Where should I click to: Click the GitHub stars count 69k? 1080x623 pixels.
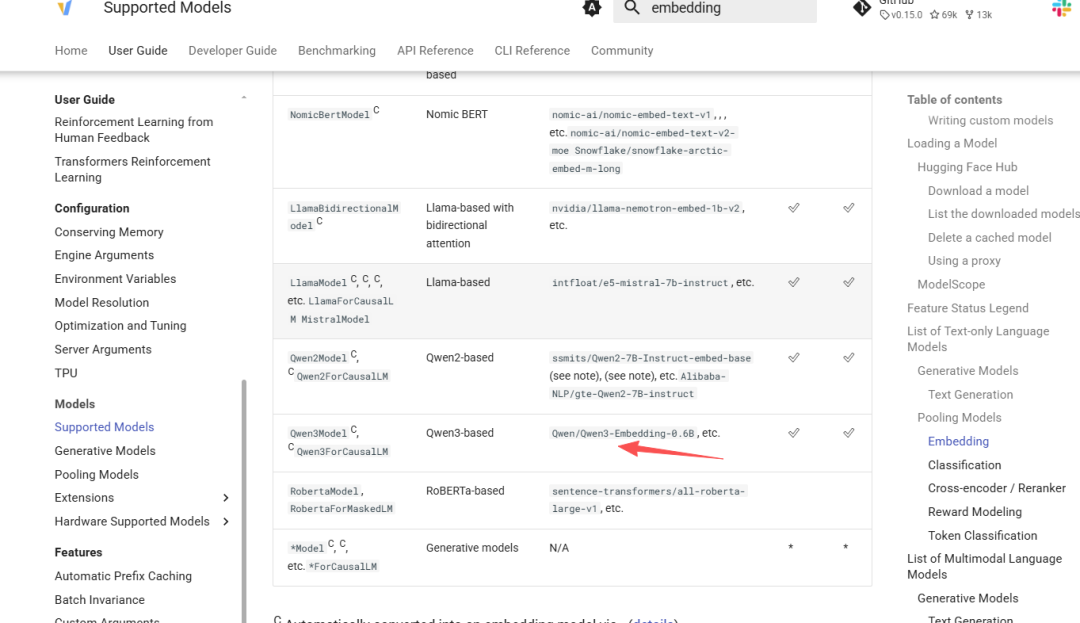click(944, 14)
